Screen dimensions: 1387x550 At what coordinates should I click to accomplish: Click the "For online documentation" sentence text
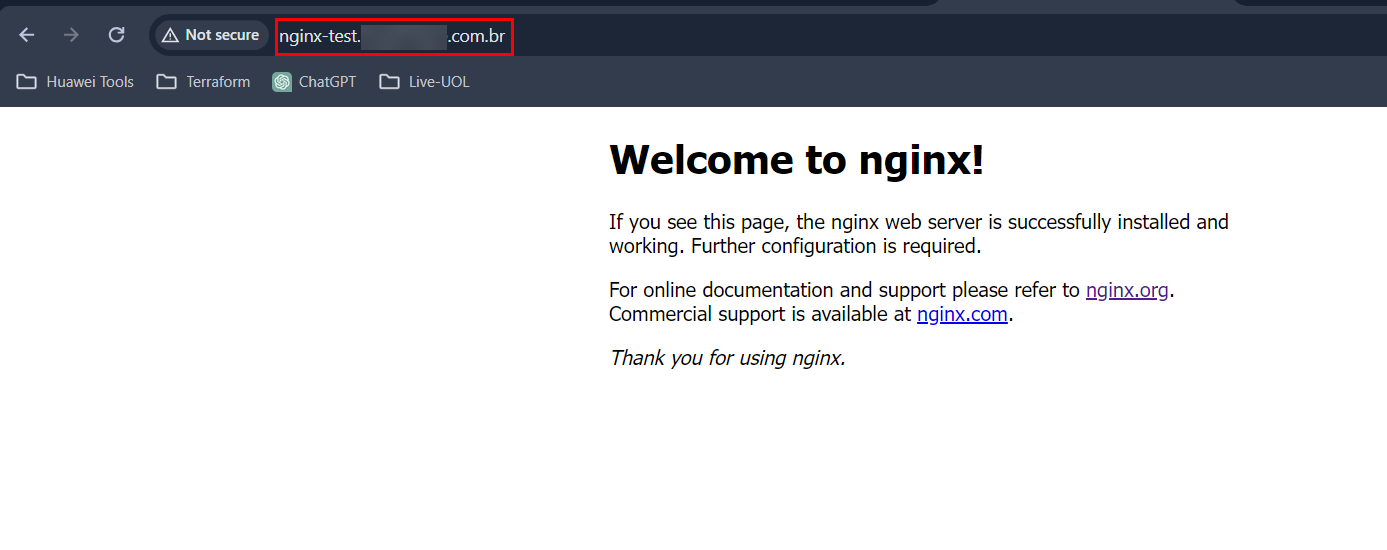845,290
